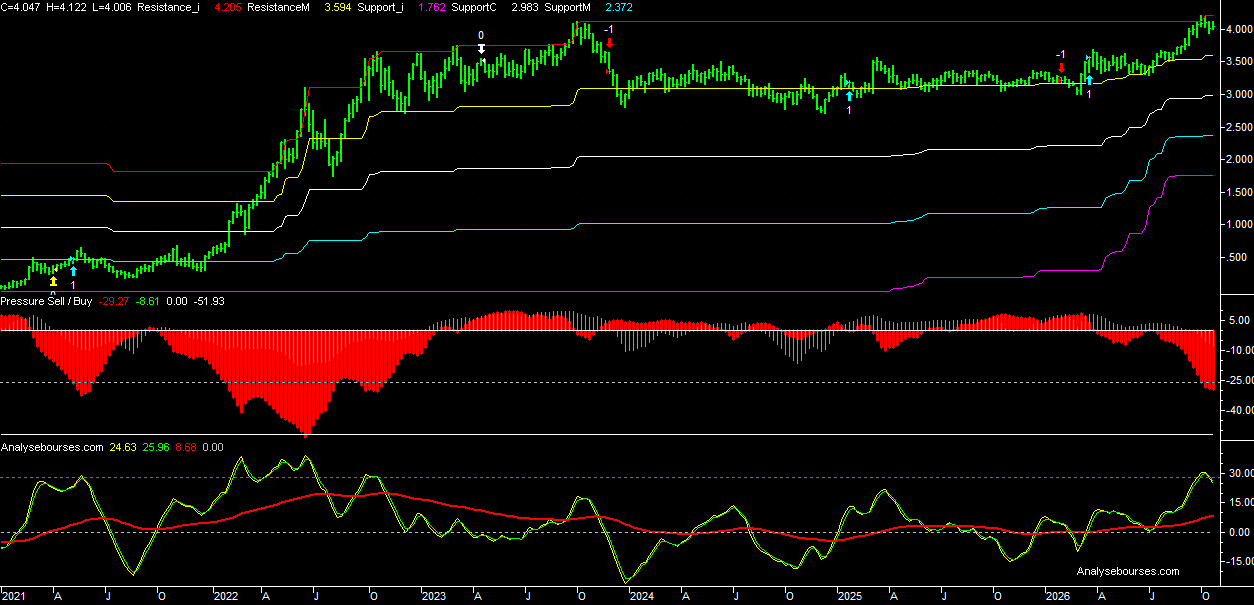The height and width of the screenshot is (605, 1254).
Task: Click the Analysebourses.com oscillator title at left
Action: click(x=52, y=447)
